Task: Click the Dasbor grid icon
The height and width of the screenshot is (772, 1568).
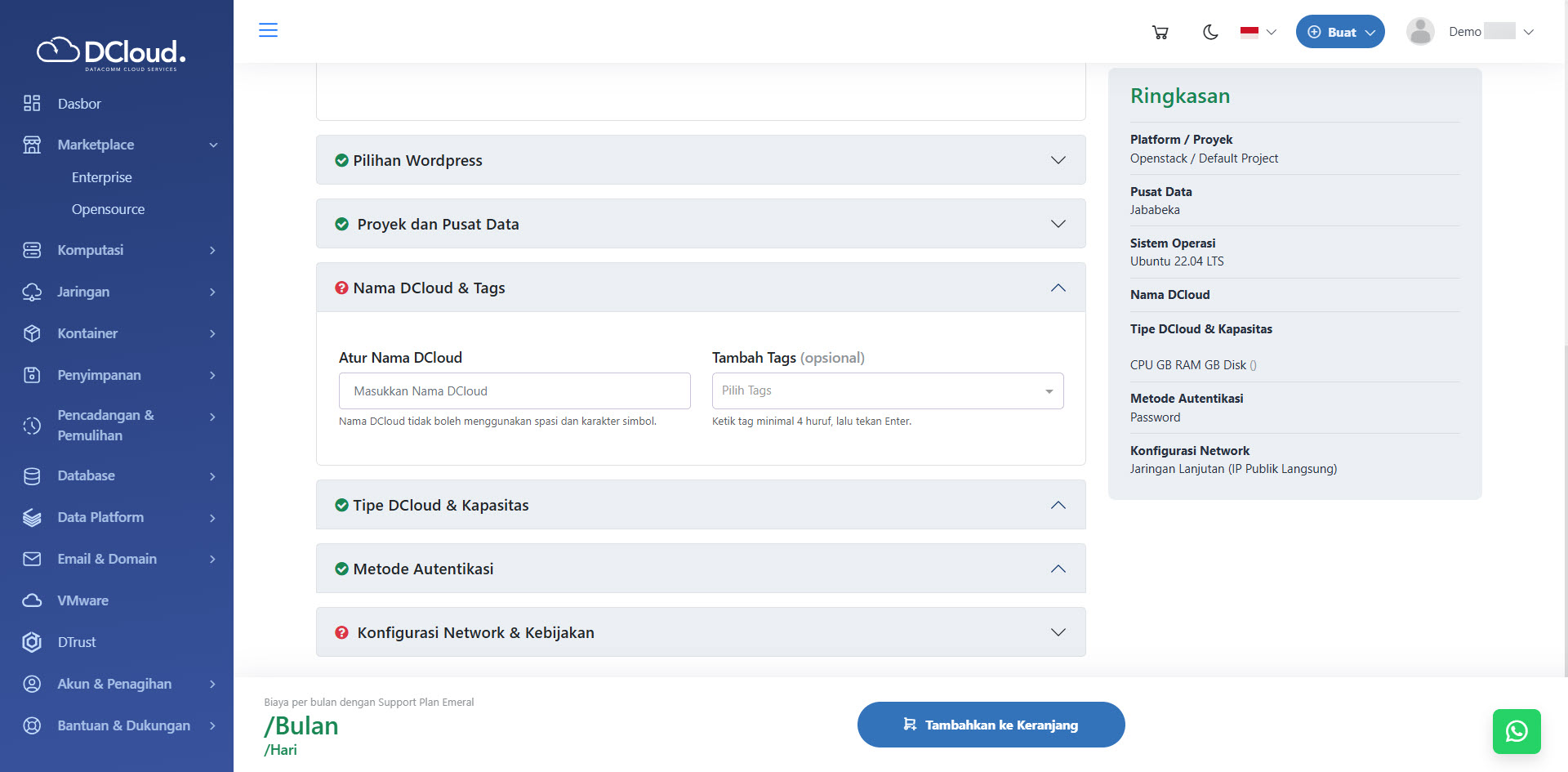Action: [32, 104]
